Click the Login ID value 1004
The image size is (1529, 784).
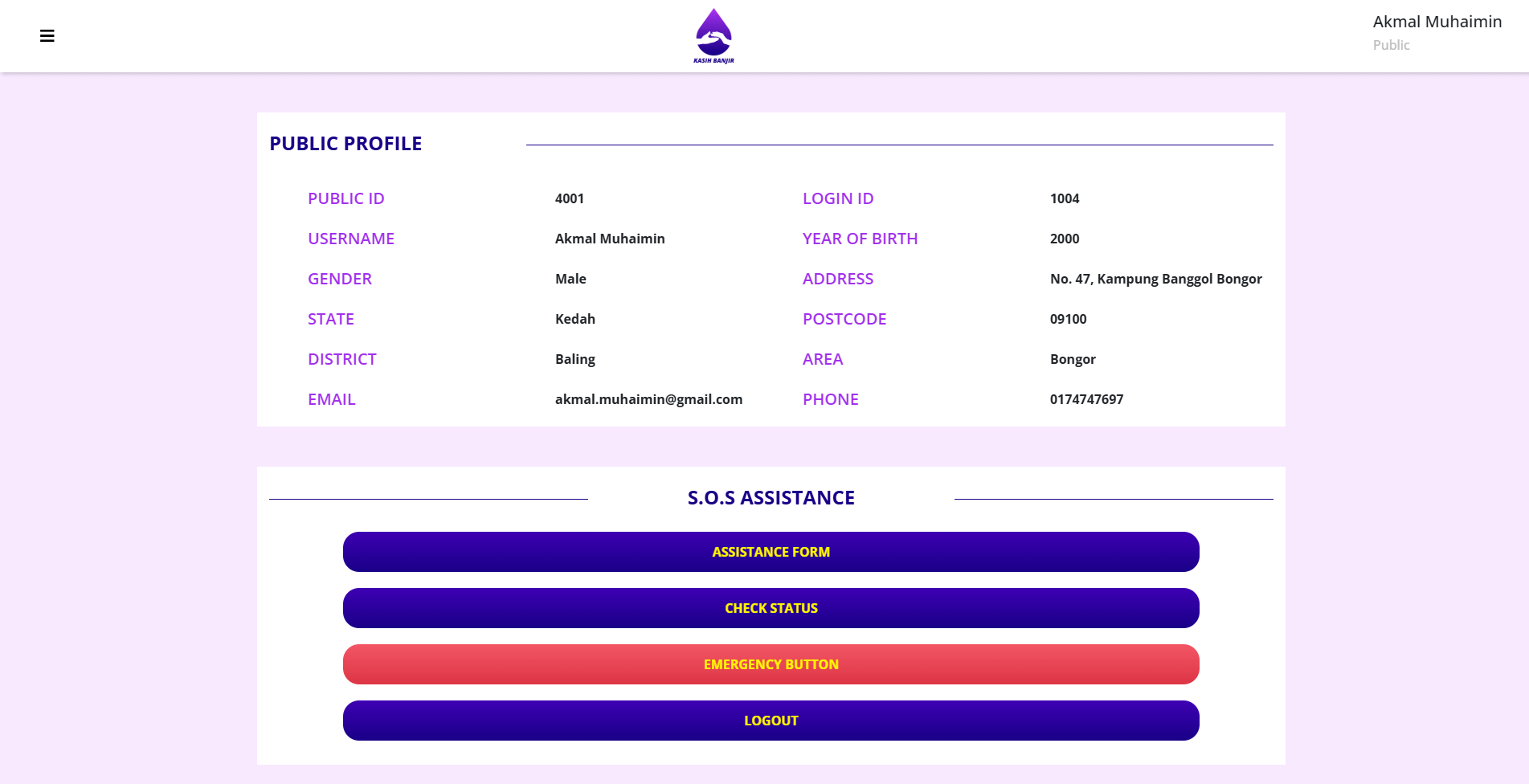pos(1065,198)
